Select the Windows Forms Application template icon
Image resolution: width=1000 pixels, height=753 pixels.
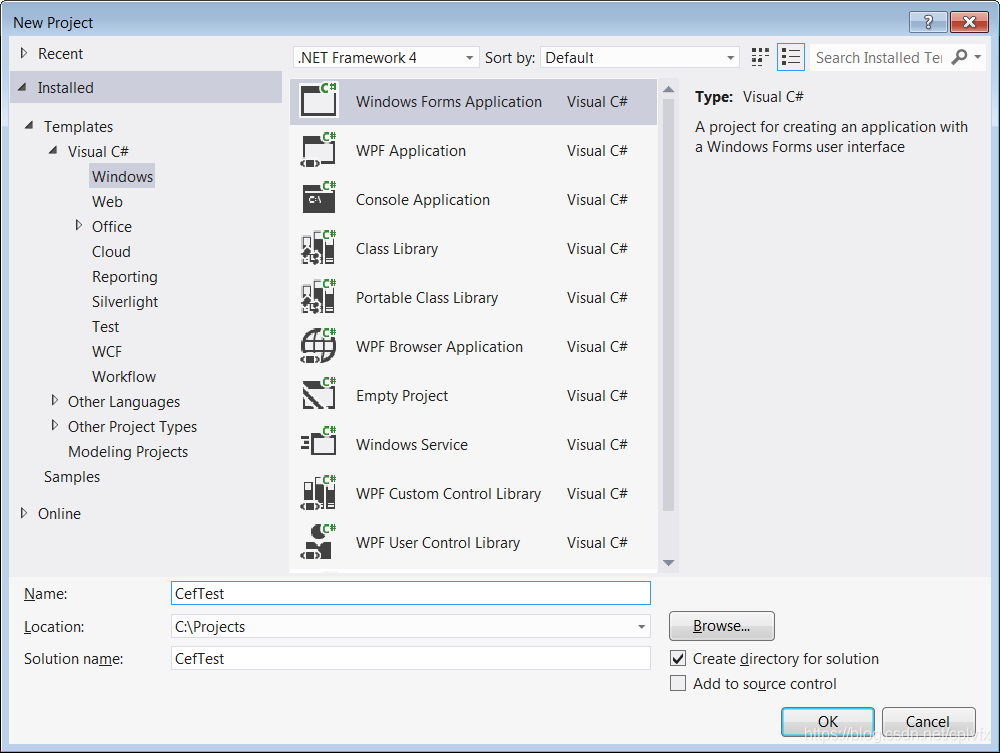[317, 101]
